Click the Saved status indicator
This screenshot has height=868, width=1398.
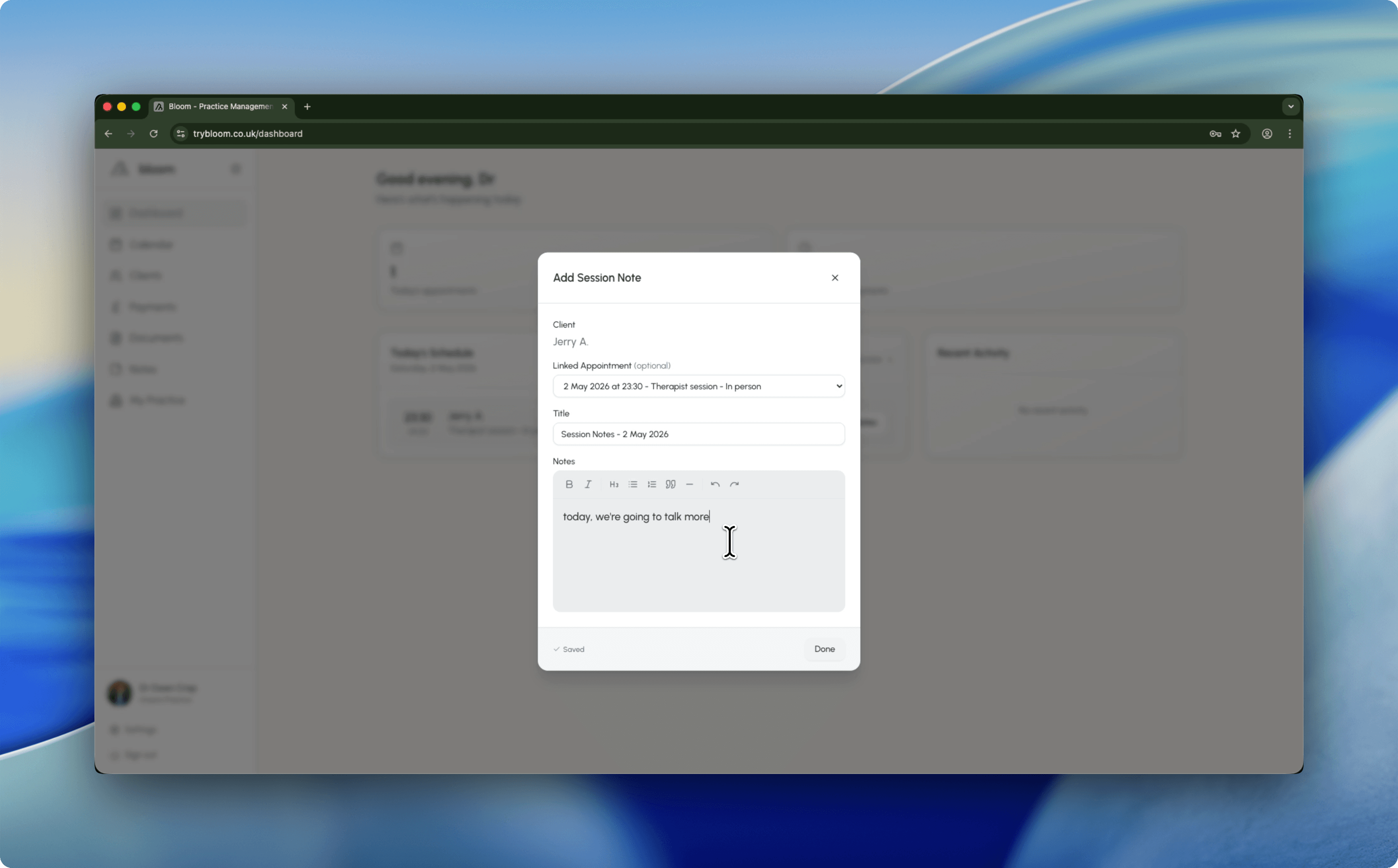[x=569, y=649]
